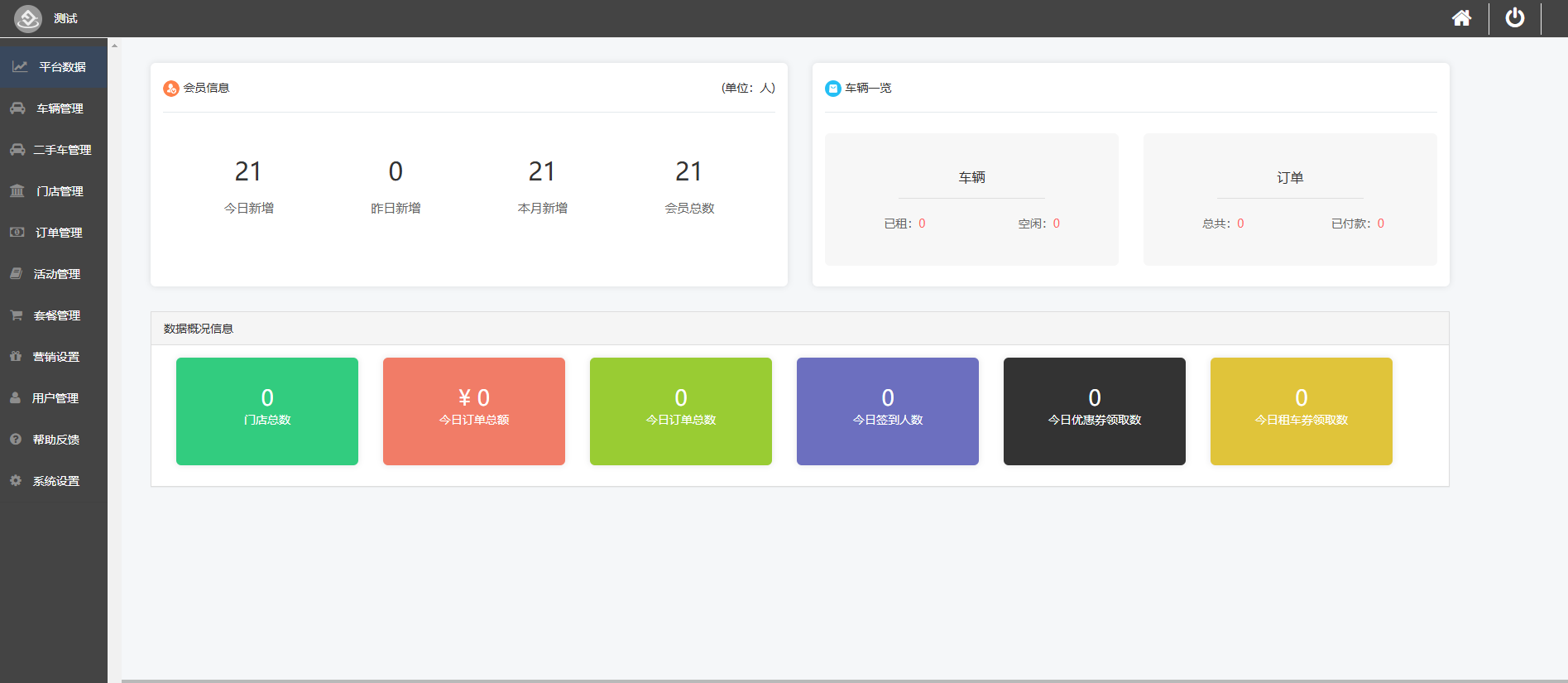The width and height of the screenshot is (1568, 683).
Task: Click the salmon 今日订单总额 card
Action: point(474,411)
